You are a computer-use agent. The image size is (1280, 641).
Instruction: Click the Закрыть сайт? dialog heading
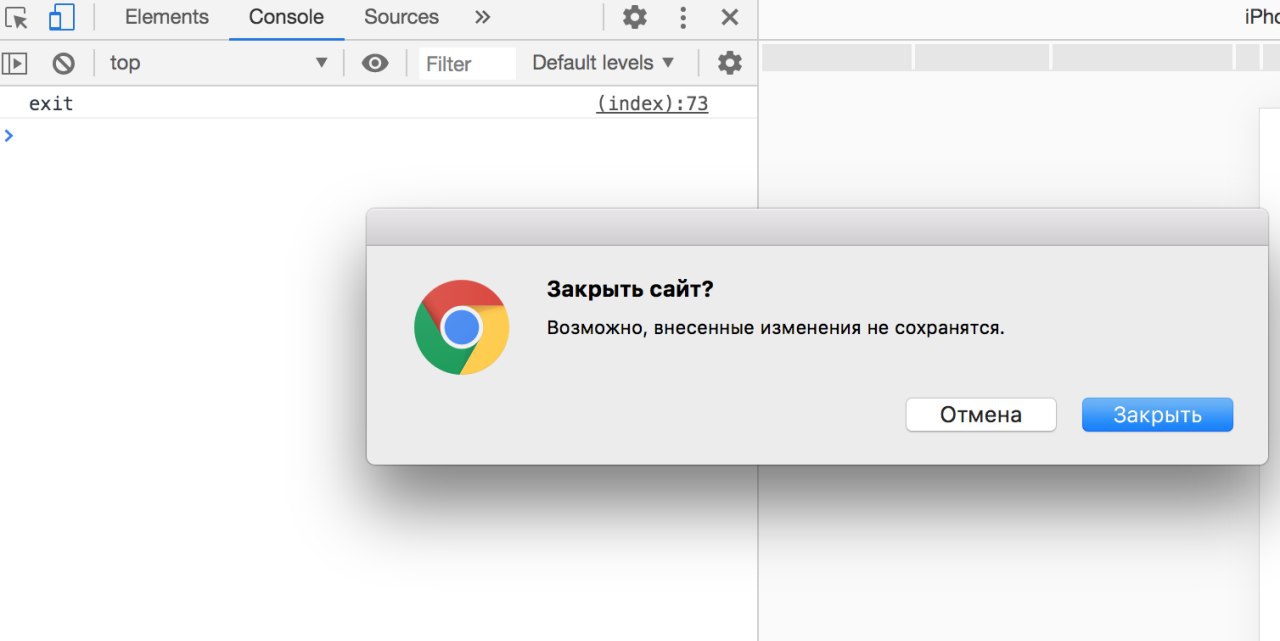pyautogui.click(x=630, y=289)
